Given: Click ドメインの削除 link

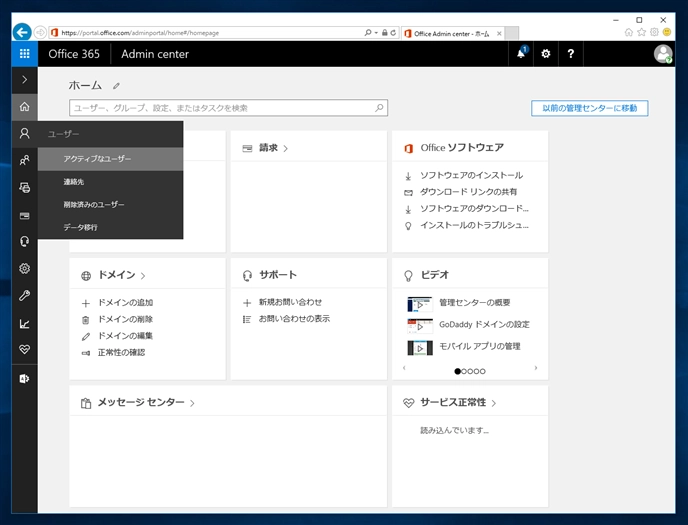Looking at the screenshot, I should coord(125,319).
